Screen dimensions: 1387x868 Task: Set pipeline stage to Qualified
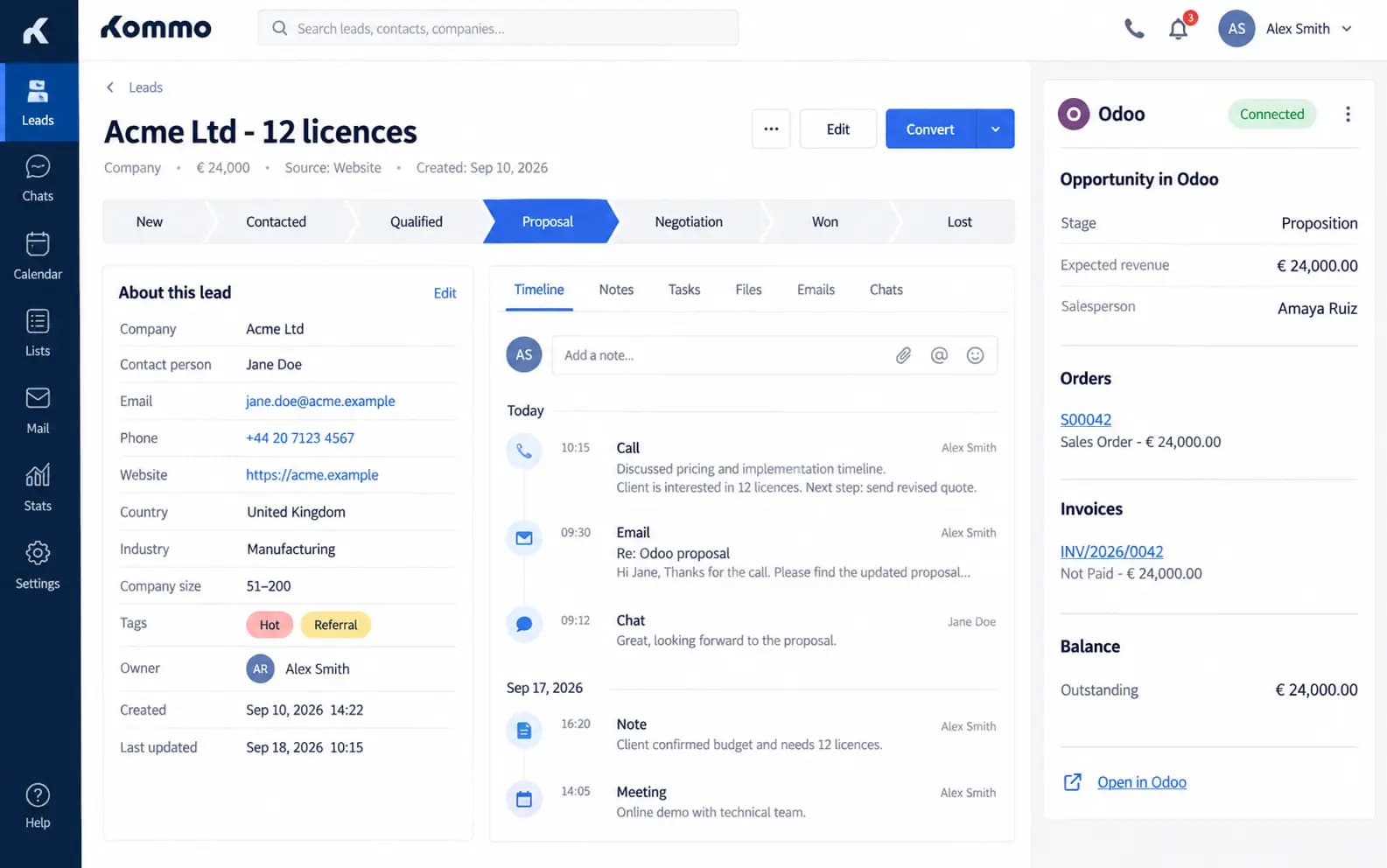pyautogui.click(x=417, y=222)
